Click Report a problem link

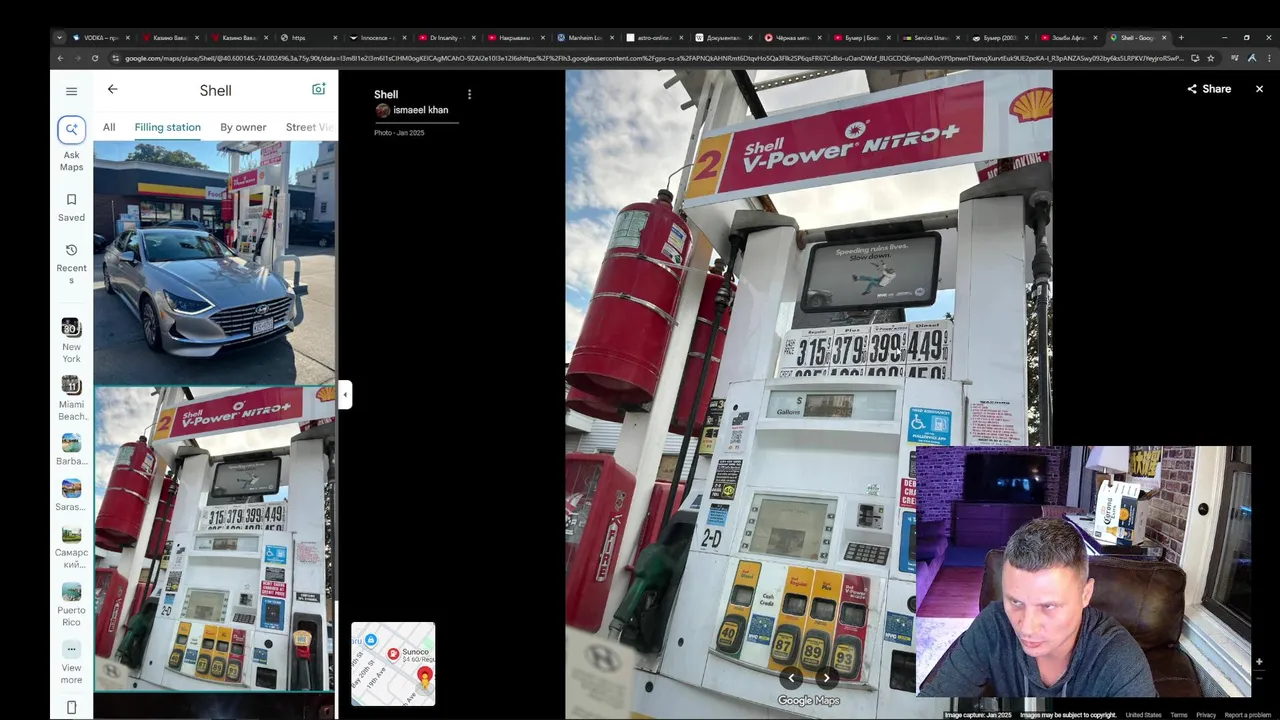pos(1247,715)
